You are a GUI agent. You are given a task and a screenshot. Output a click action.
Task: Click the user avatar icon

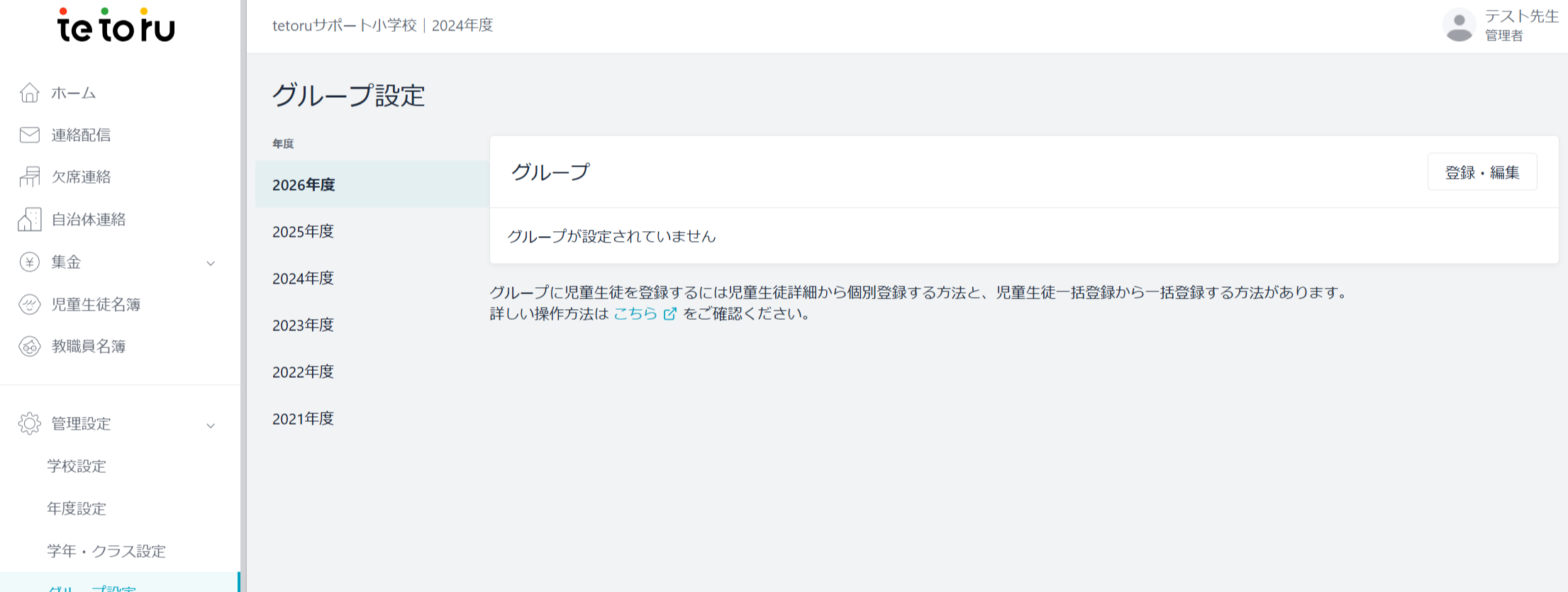click(x=1459, y=26)
